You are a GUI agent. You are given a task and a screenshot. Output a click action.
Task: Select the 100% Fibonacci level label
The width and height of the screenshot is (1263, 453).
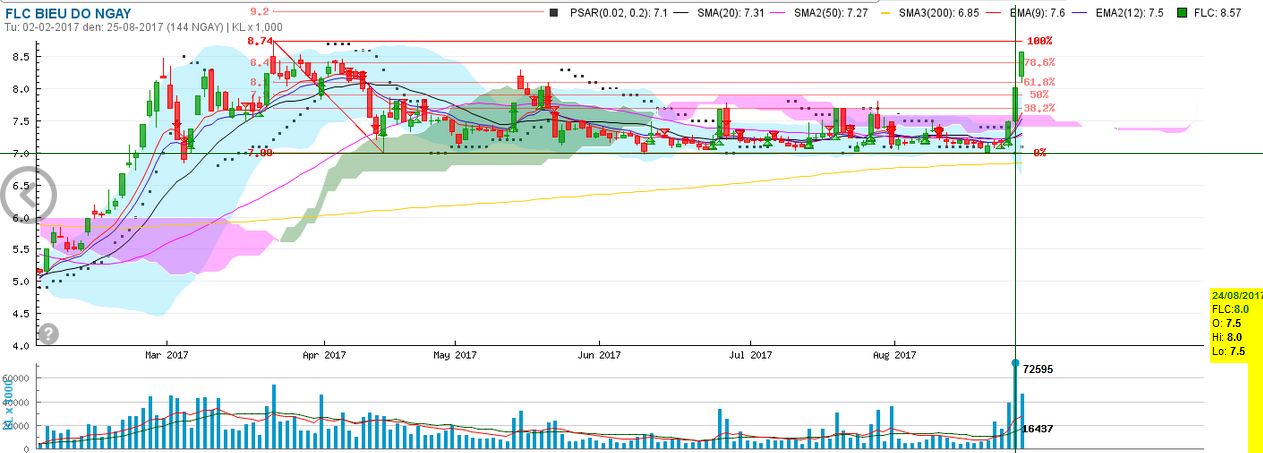point(1040,41)
